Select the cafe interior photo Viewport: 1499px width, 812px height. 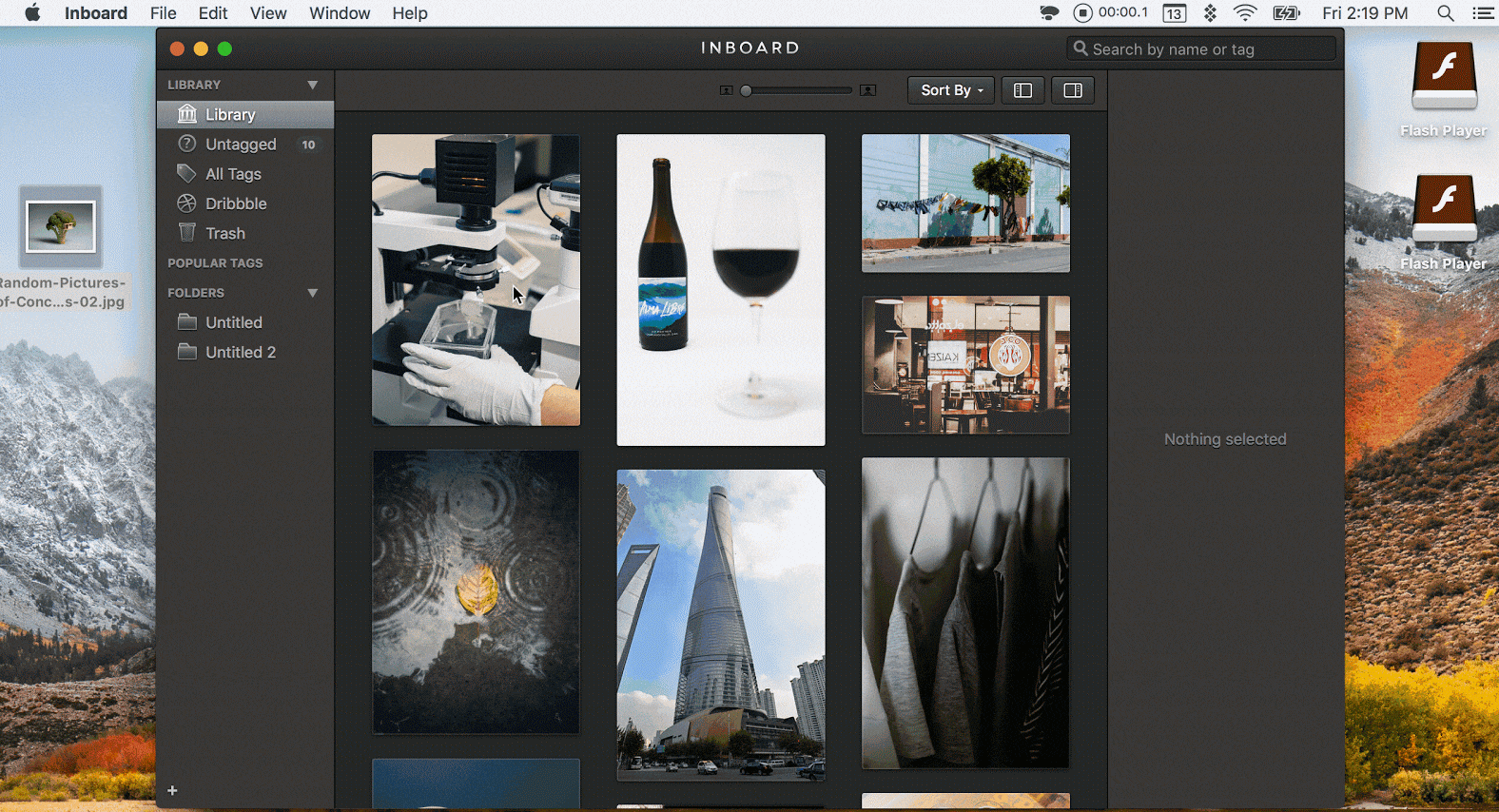pyautogui.click(x=965, y=365)
